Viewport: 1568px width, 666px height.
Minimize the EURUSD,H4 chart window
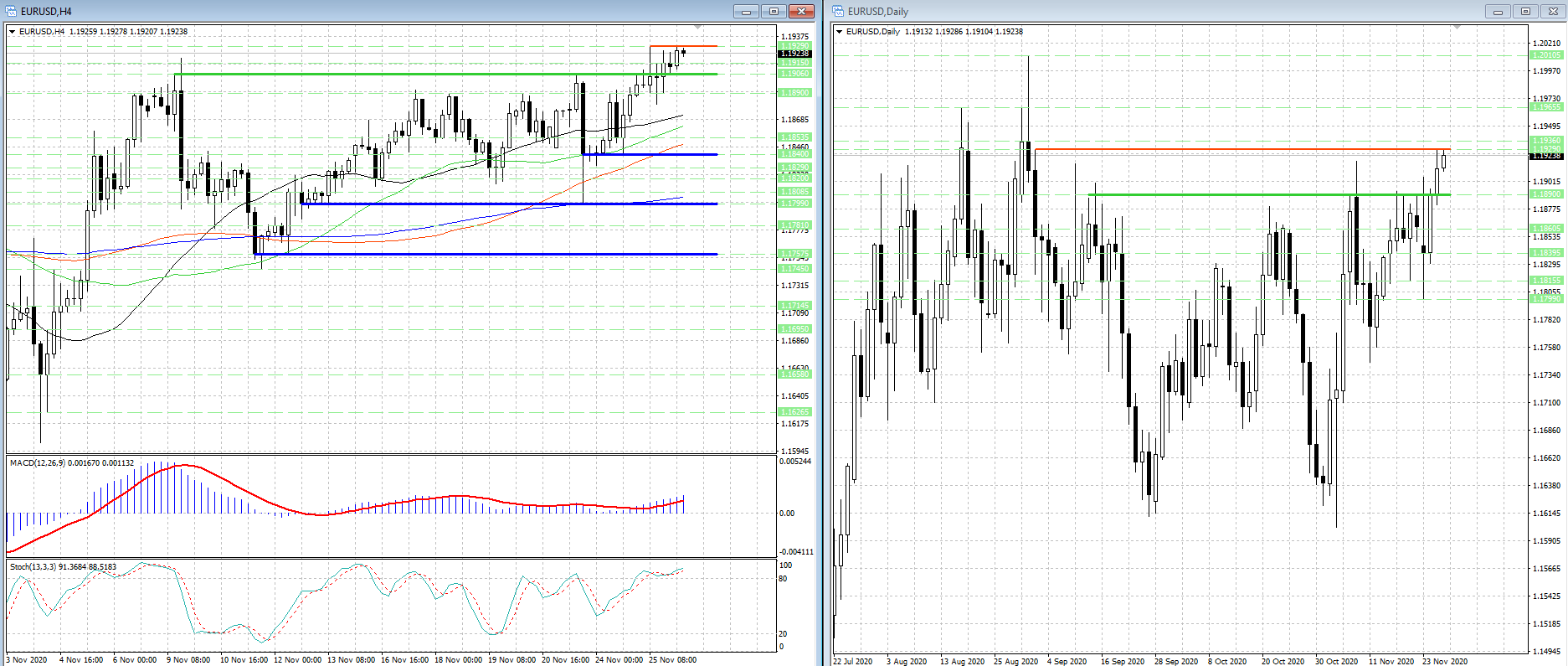(x=745, y=11)
